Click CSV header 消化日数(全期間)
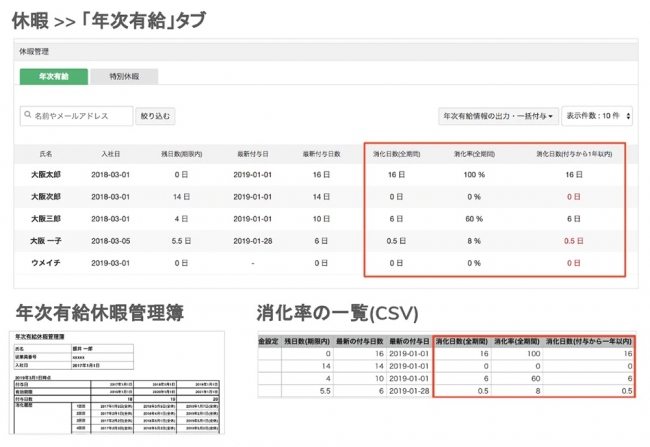 click(462, 341)
